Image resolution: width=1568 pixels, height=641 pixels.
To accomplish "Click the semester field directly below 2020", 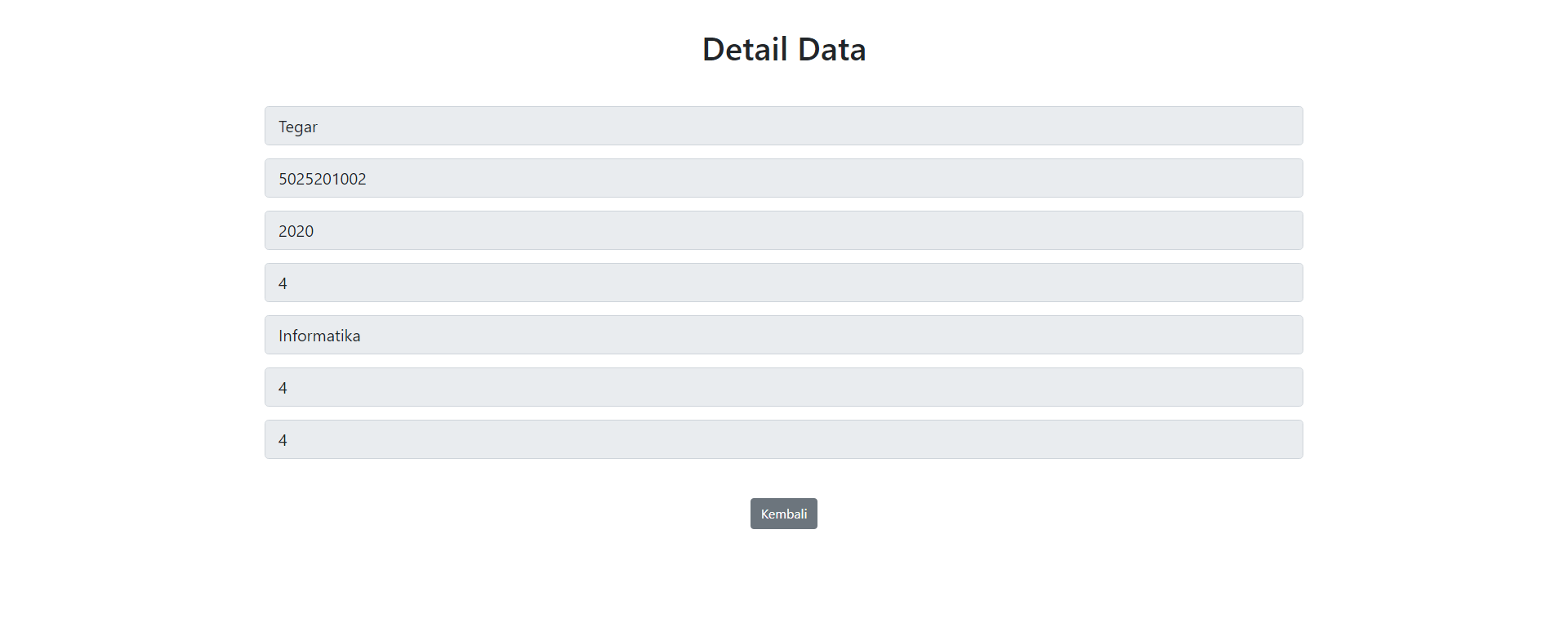I will pos(783,283).
